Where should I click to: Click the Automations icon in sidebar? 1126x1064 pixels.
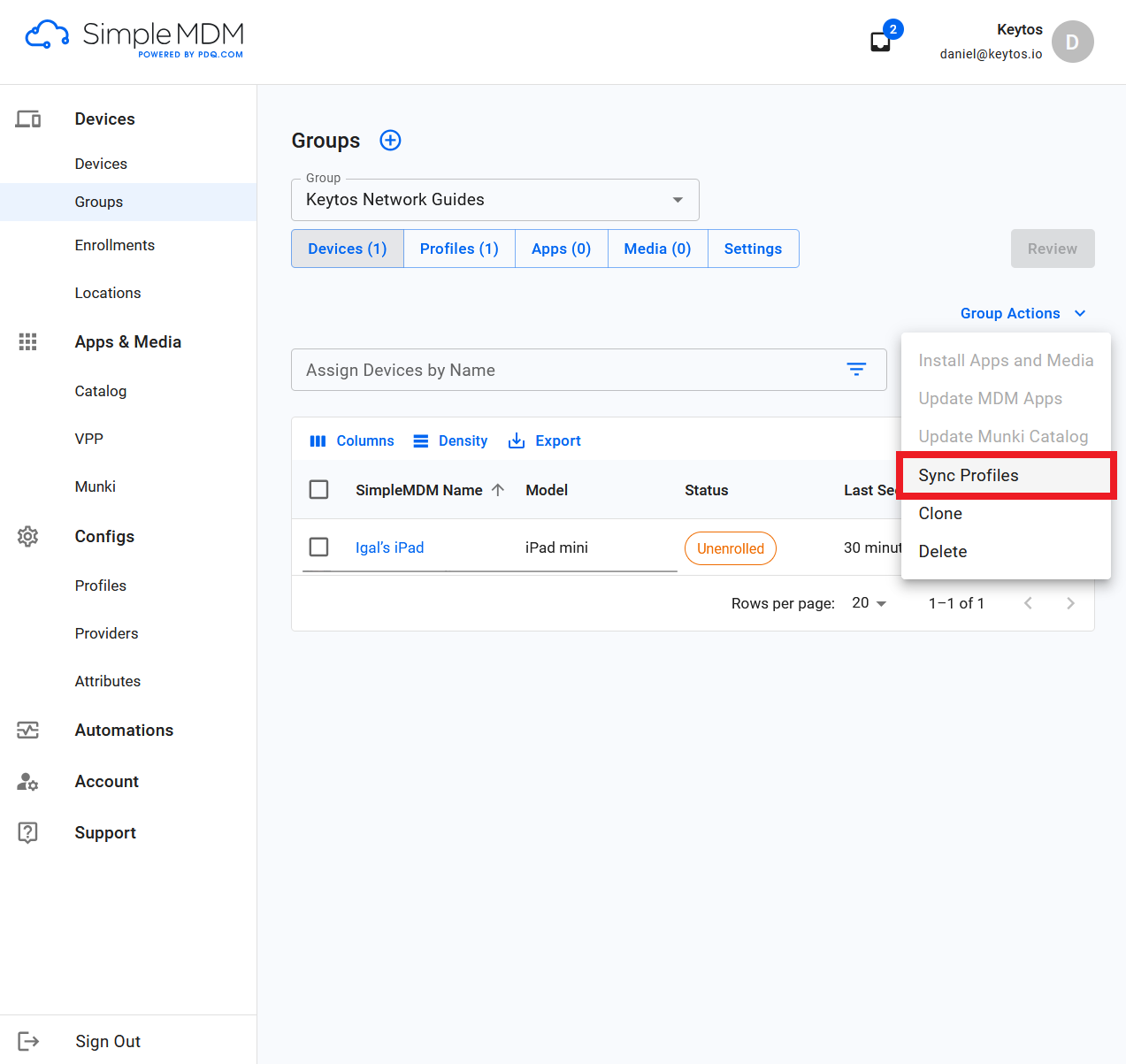(x=28, y=730)
